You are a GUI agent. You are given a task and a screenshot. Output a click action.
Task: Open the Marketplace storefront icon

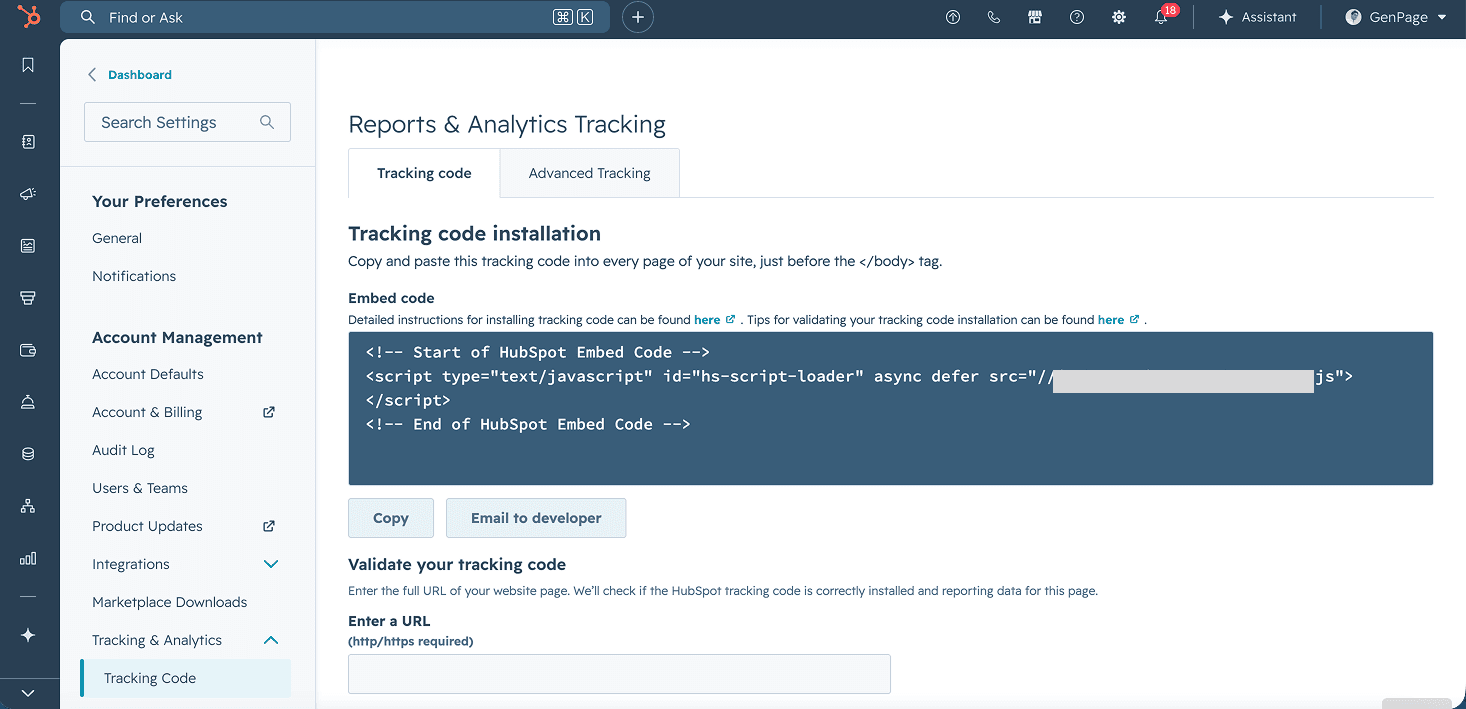tap(1035, 17)
